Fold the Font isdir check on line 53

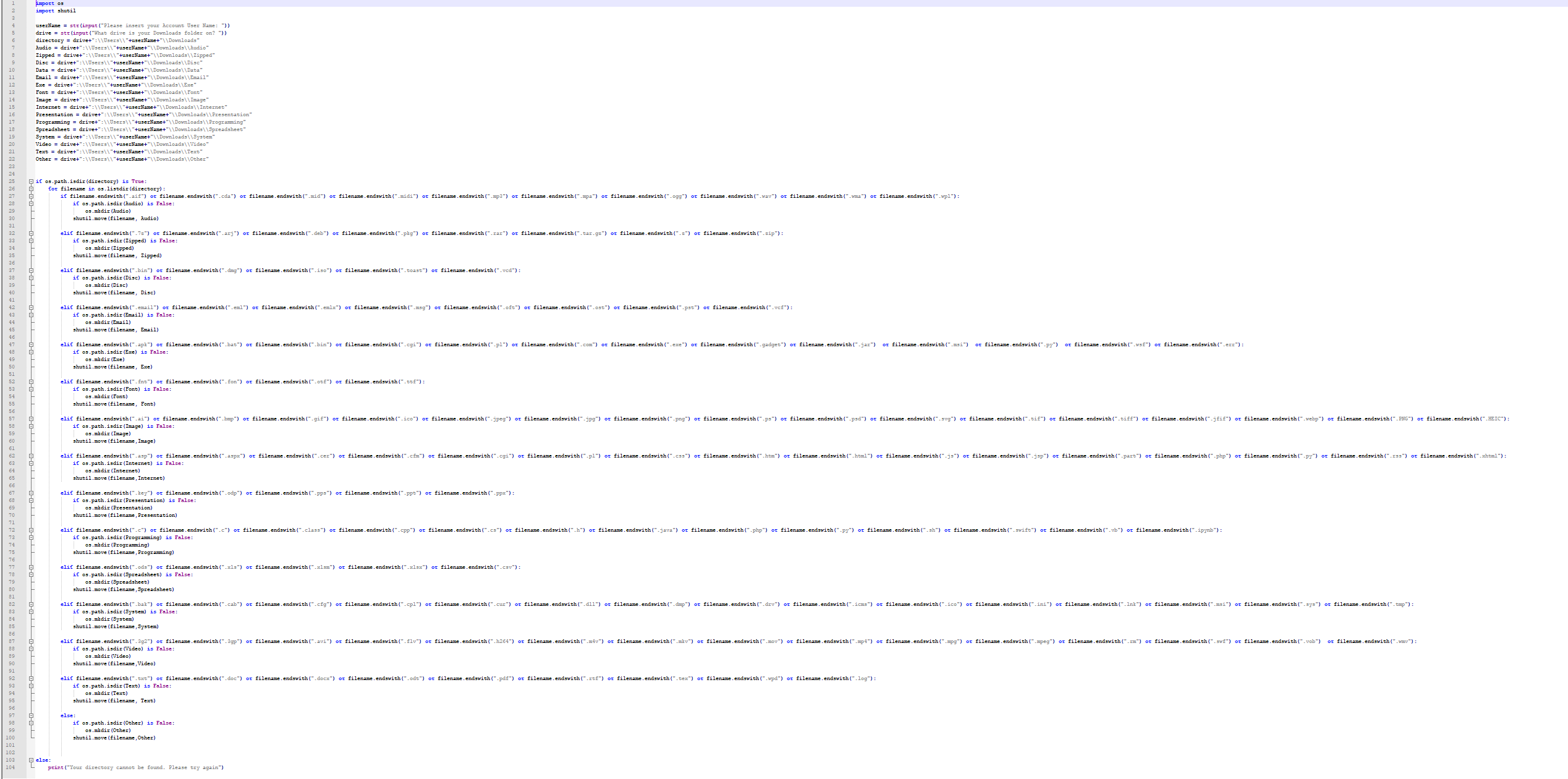point(31,389)
